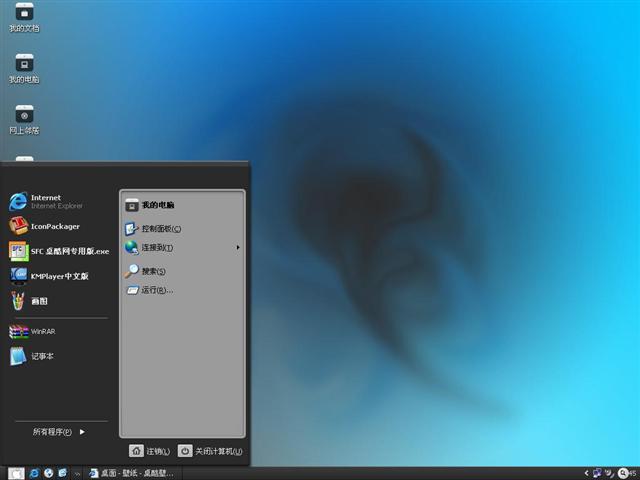Click the round magnifier tray icon
Screen dimensions: 640x480
(622, 473)
